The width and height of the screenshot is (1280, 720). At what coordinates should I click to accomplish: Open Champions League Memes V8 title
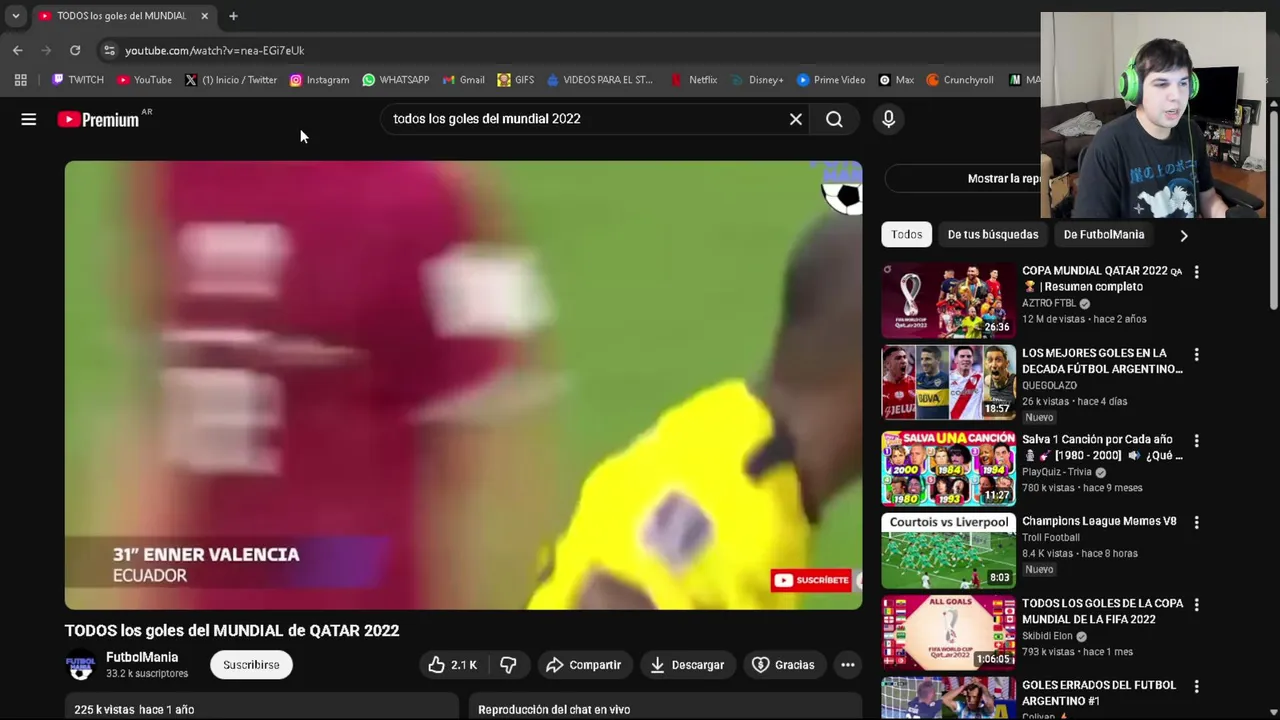click(x=1099, y=521)
